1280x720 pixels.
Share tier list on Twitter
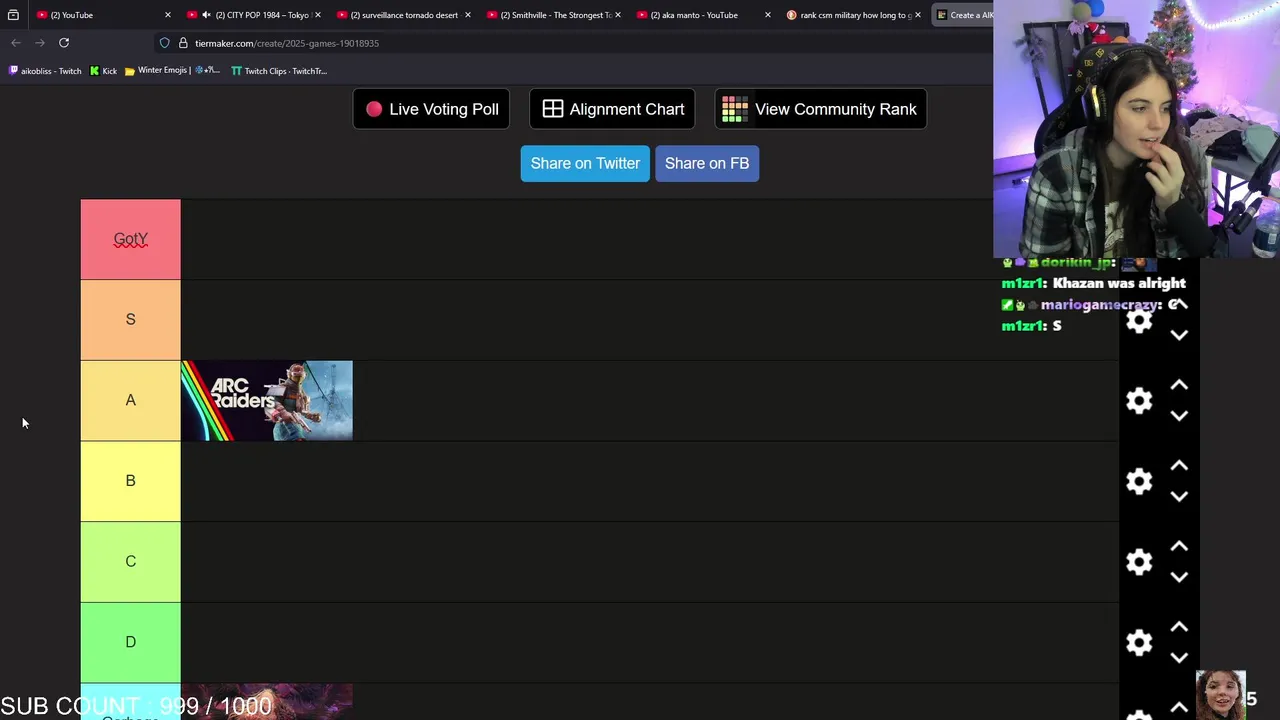585,163
